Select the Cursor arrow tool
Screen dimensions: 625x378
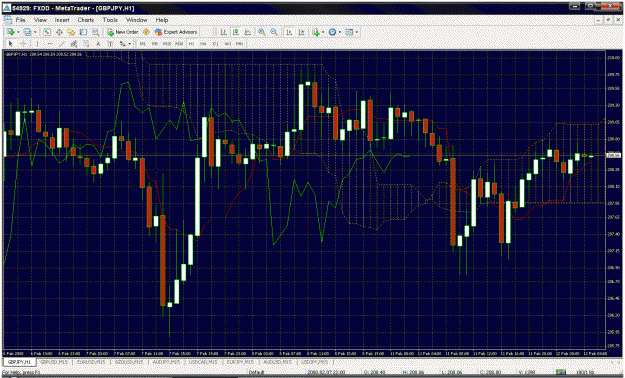click(x=10, y=44)
